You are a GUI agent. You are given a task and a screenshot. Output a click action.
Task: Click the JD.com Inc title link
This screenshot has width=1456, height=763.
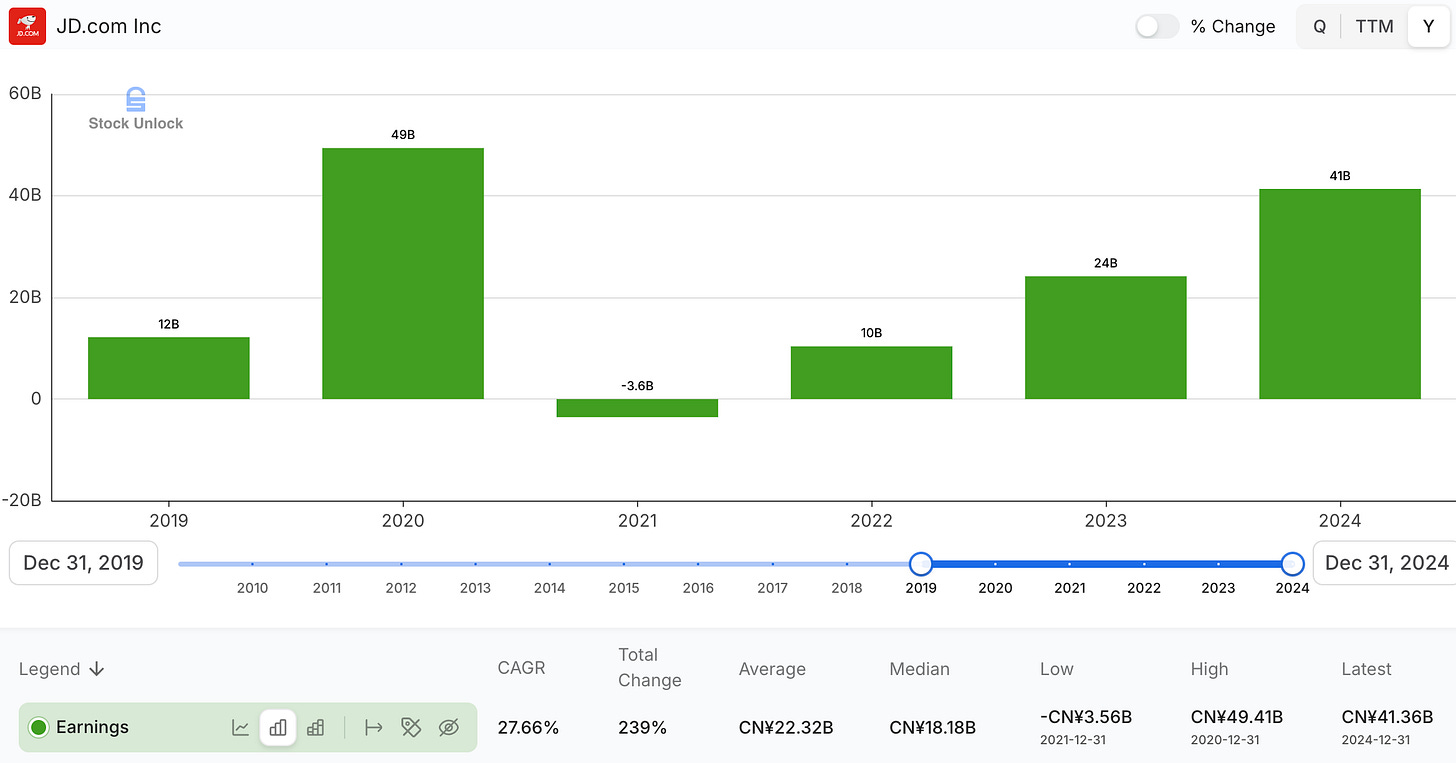[x=109, y=26]
